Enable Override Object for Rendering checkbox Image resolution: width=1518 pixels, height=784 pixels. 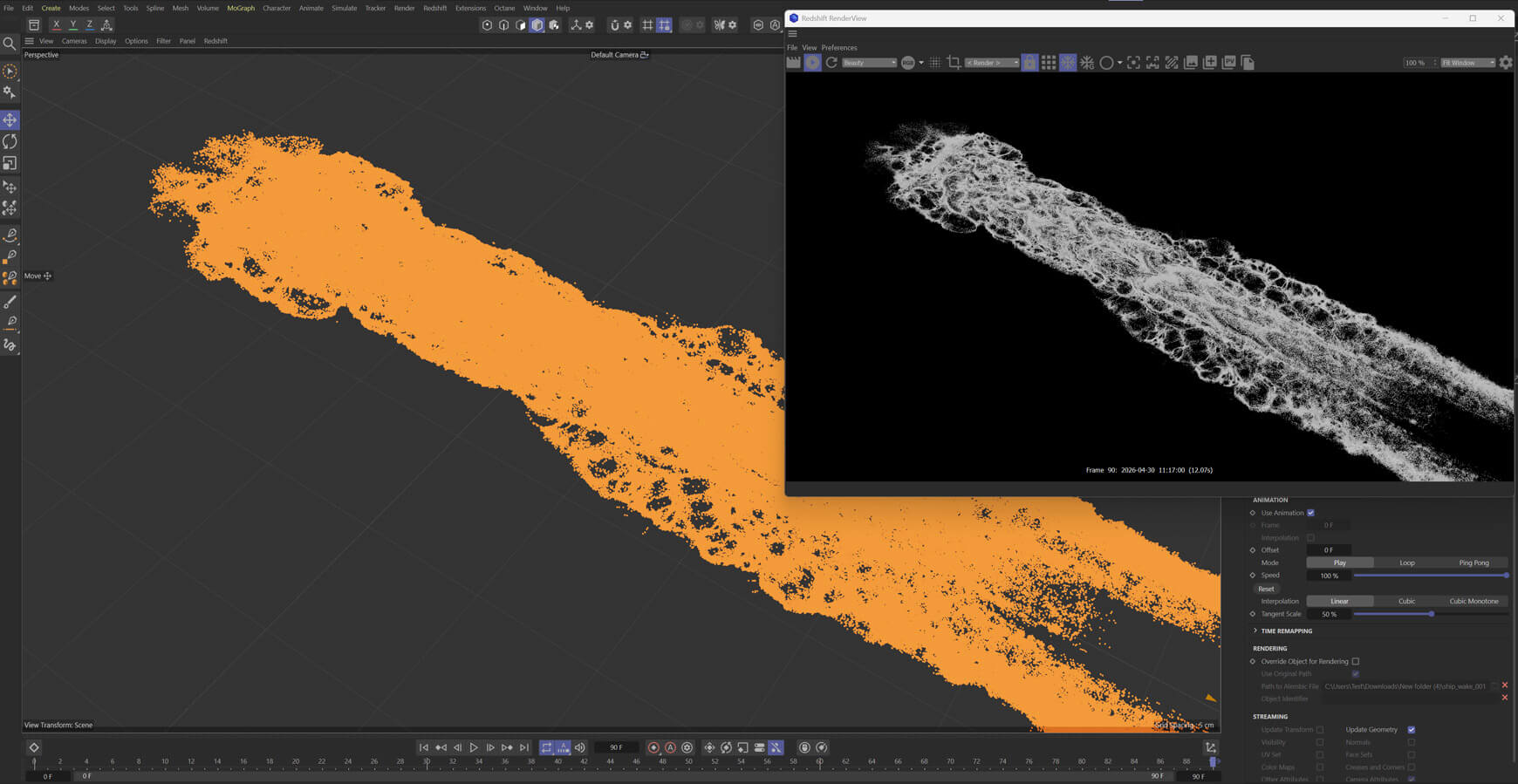click(1356, 661)
